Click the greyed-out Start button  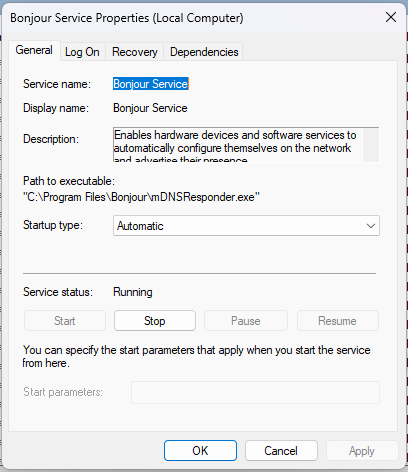(65, 321)
